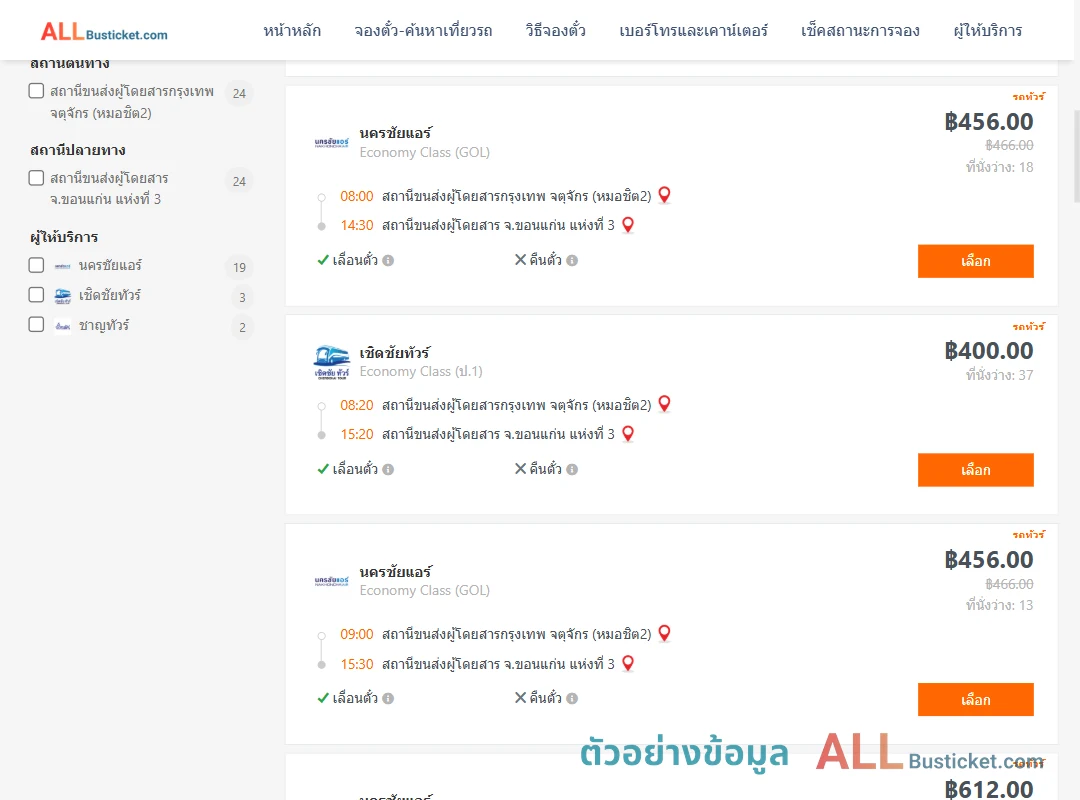Click the 09:00 departure time

click(x=357, y=634)
